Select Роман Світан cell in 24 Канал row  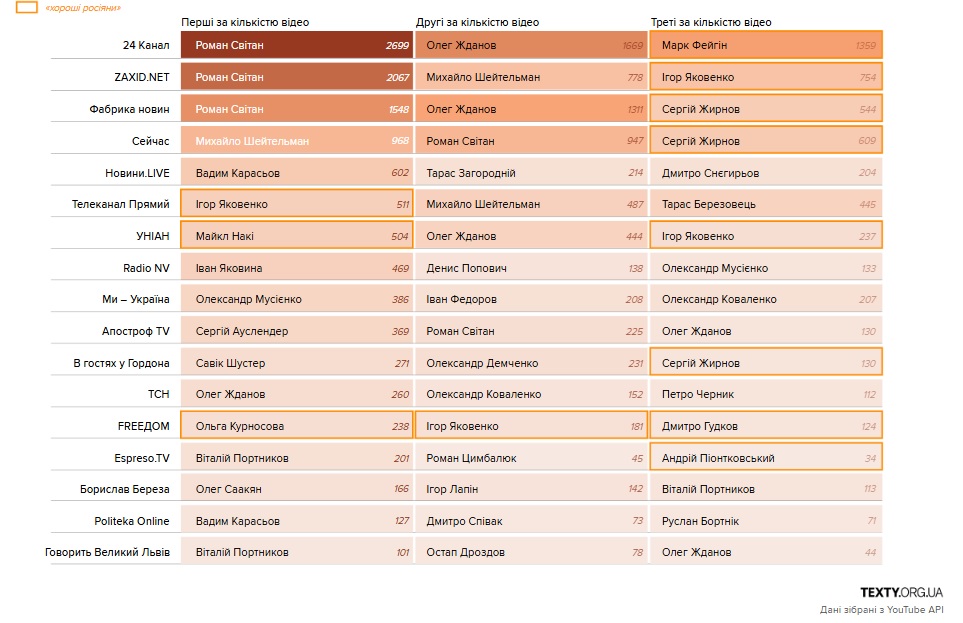pyautogui.click(x=296, y=46)
